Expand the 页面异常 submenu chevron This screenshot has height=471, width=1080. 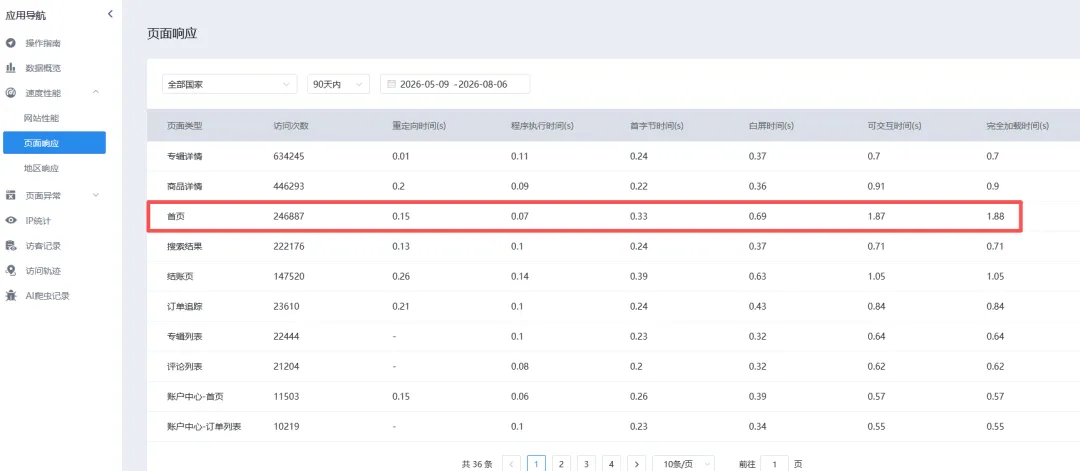point(96,196)
